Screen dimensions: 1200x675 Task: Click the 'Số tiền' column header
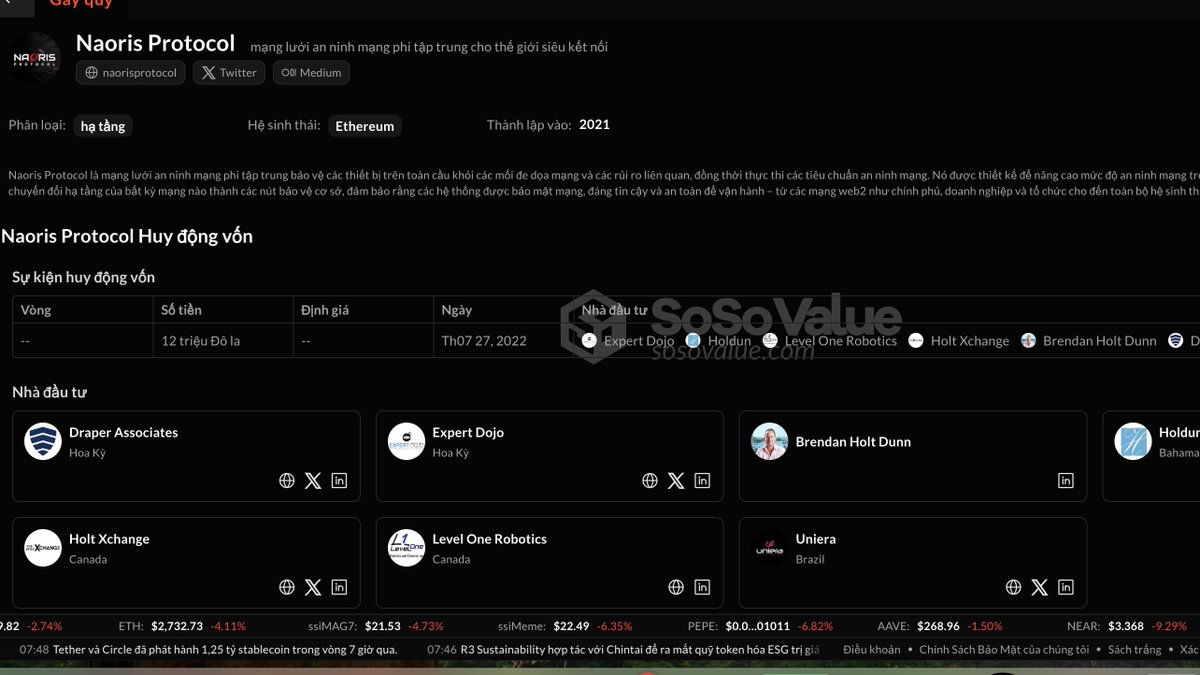222,310
